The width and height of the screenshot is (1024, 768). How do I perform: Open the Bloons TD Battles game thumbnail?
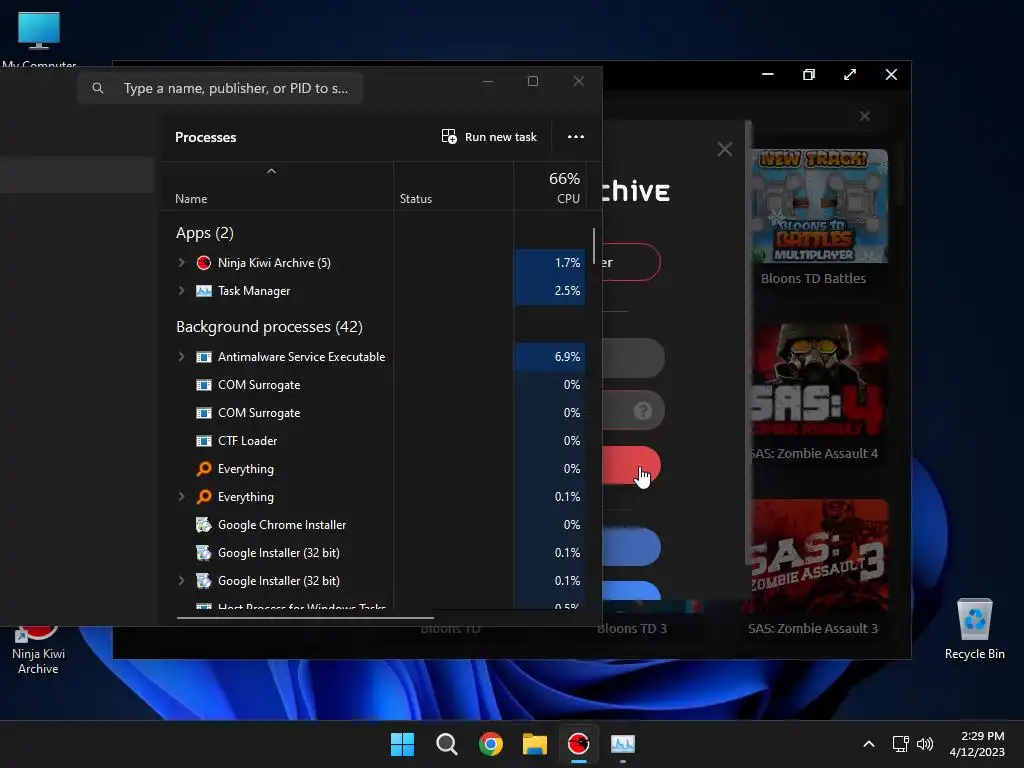point(820,206)
